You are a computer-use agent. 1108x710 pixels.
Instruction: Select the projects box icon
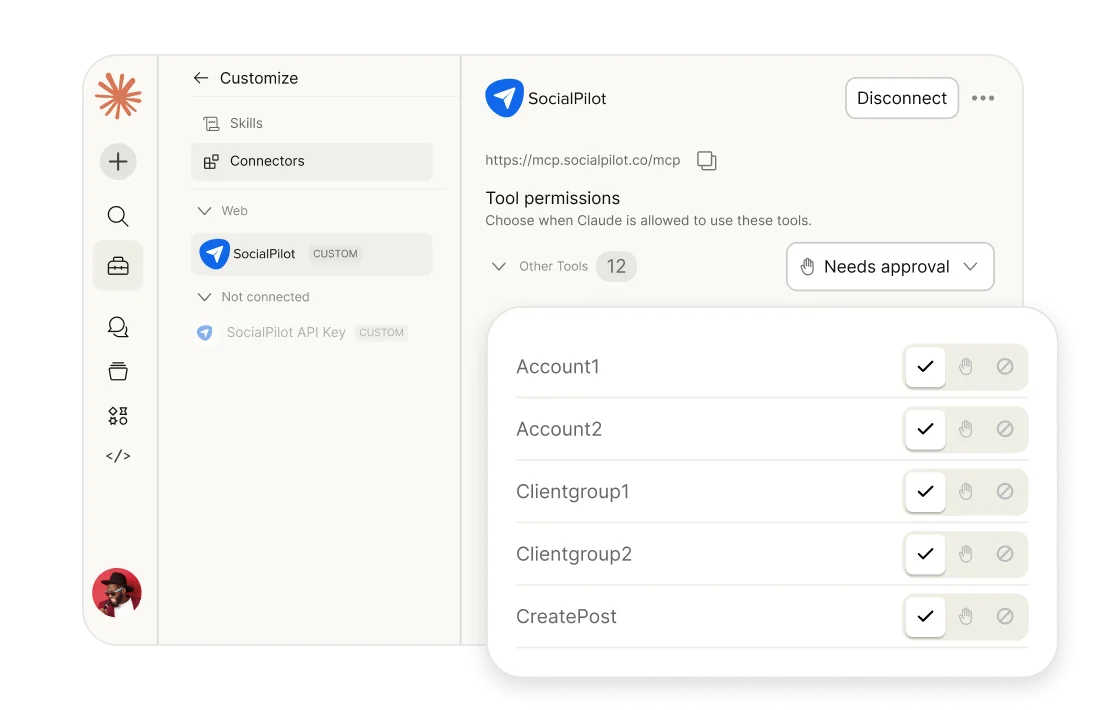[x=117, y=371]
